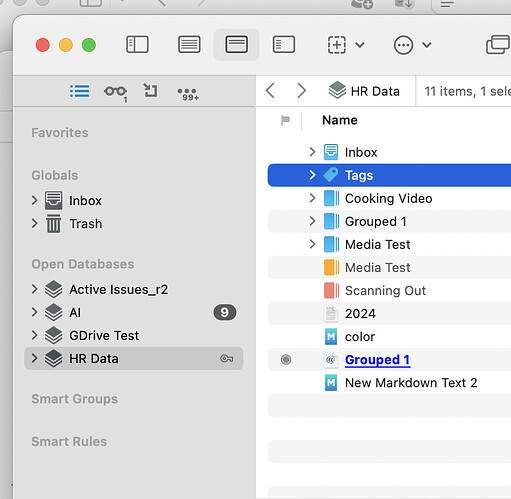This screenshot has width=511, height=499.
Task: Expand the Cooking Video group
Action: pyautogui.click(x=312, y=198)
